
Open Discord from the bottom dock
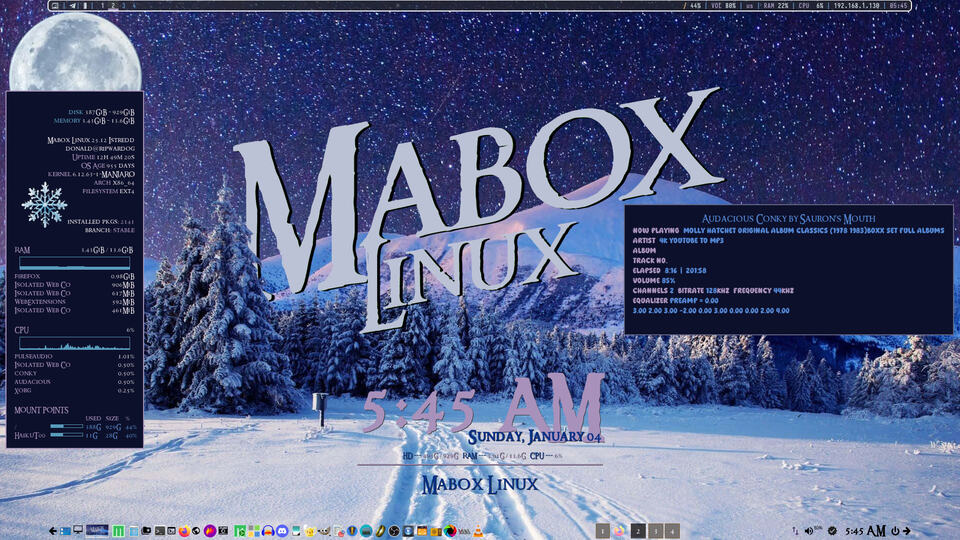point(282,530)
